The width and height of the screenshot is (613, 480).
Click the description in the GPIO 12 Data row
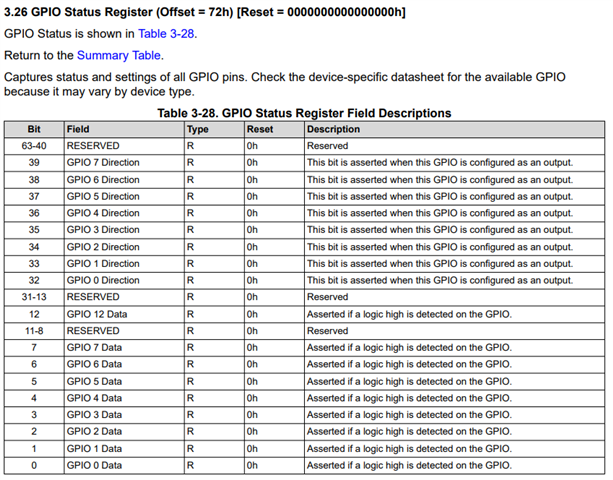[x=409, y=314]
